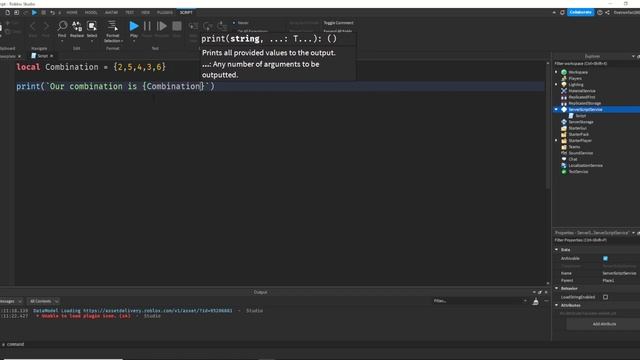The width and height of the screenshot is (640, 360).
Task: Click Toggle Comment in the ribbon
Action: tap(338, 23)
